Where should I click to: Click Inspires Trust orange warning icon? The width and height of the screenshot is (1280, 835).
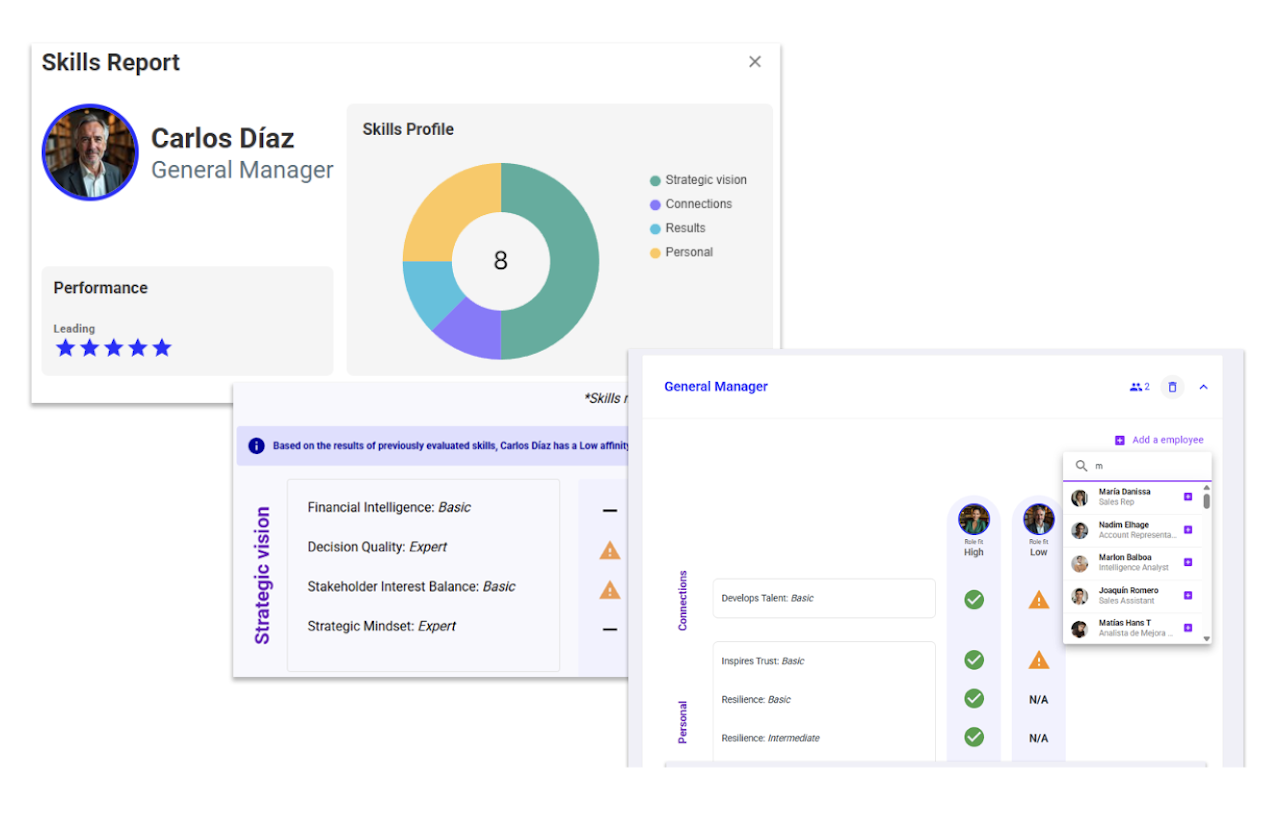(1039, 660)
